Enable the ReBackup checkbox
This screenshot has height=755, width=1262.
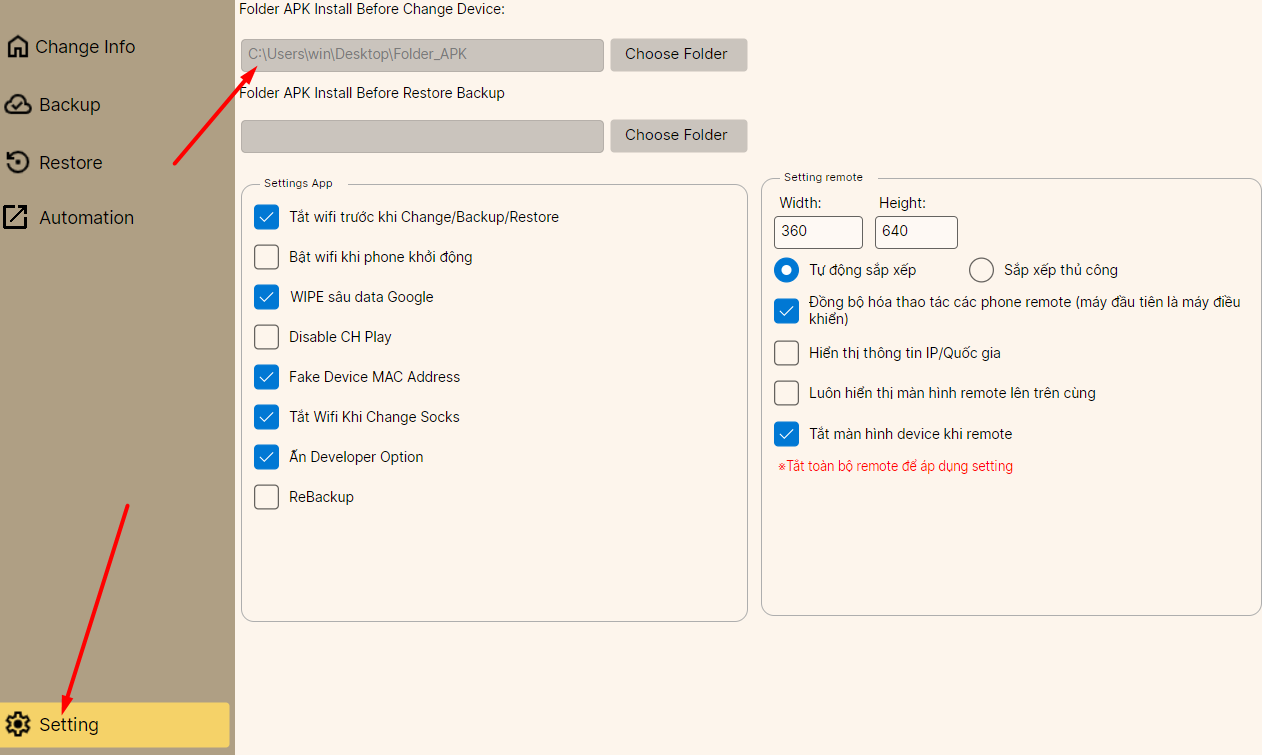coord(266,497)
